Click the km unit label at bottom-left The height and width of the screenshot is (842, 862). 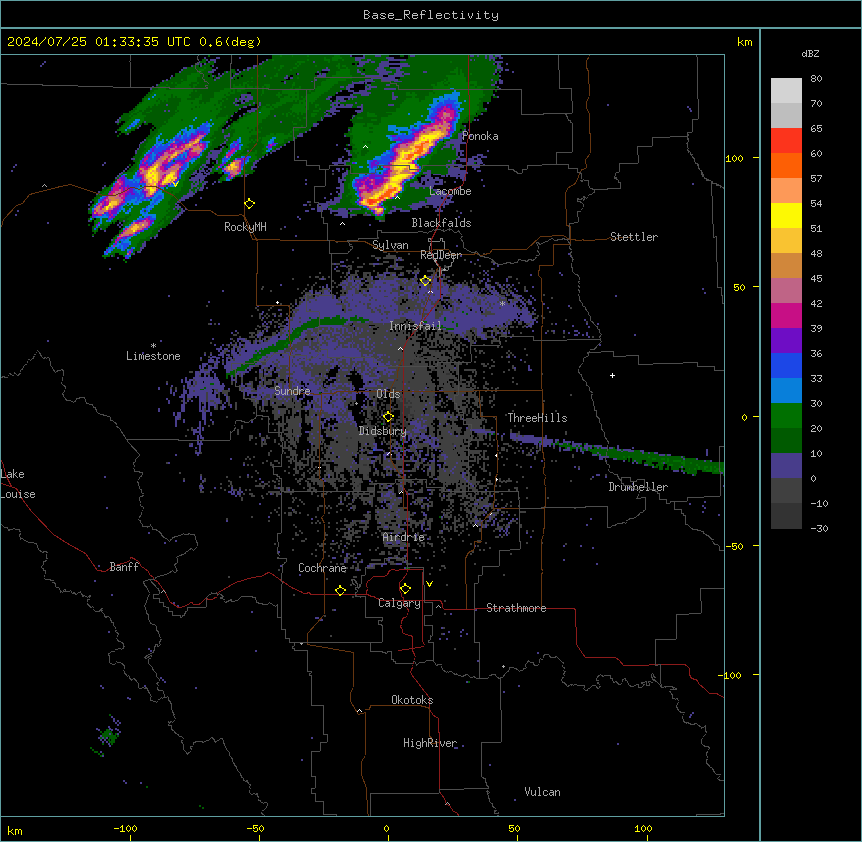[15, 831]
